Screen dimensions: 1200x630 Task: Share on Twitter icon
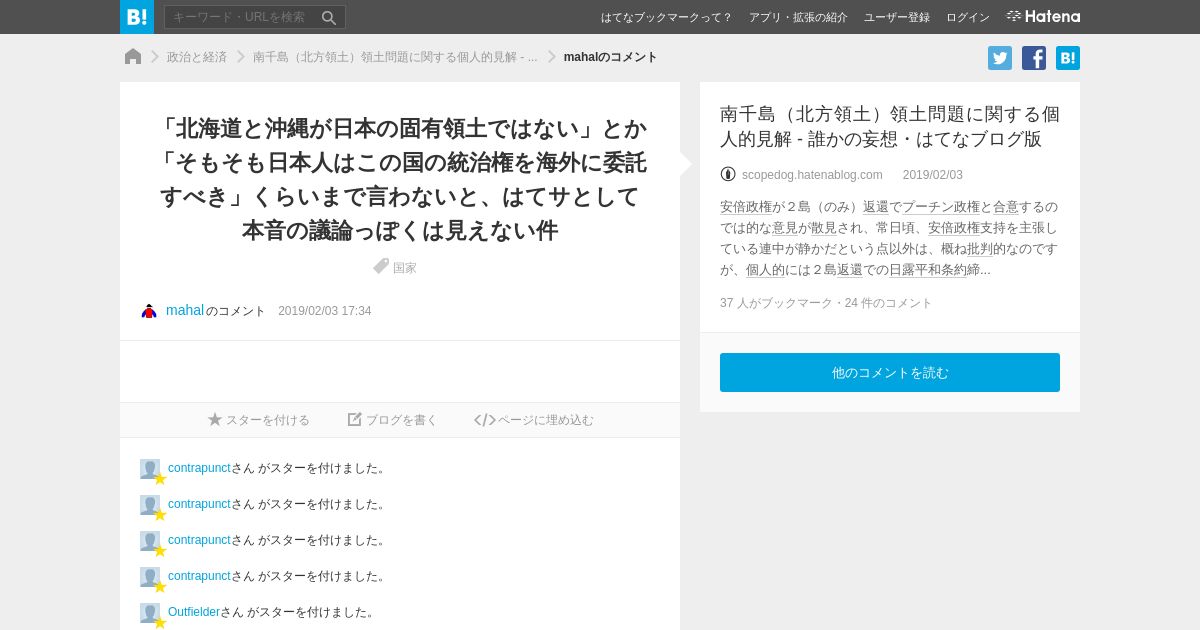tap(1000, 58)
